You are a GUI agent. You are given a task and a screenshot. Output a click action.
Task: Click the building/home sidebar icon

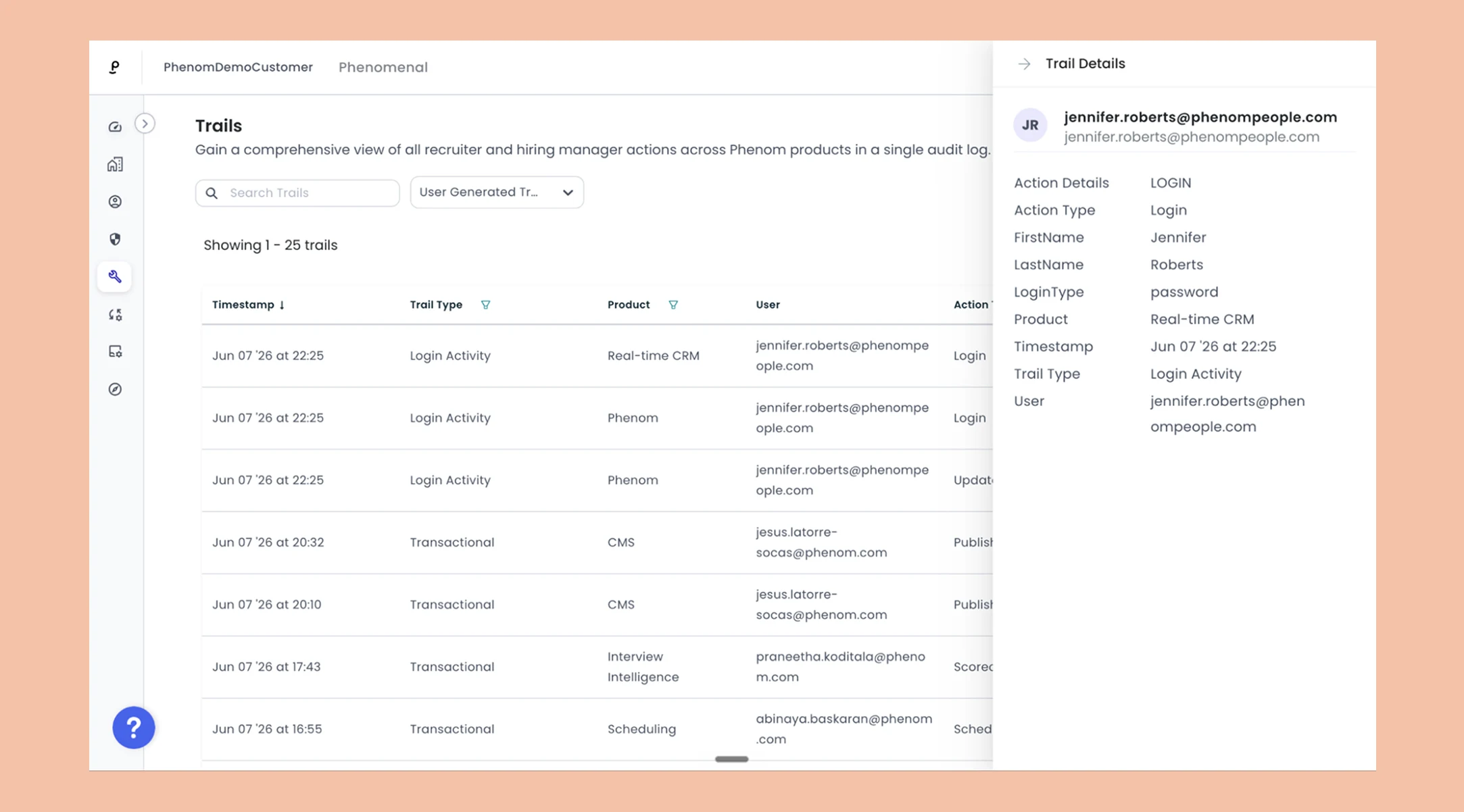[x=115, y=164]
